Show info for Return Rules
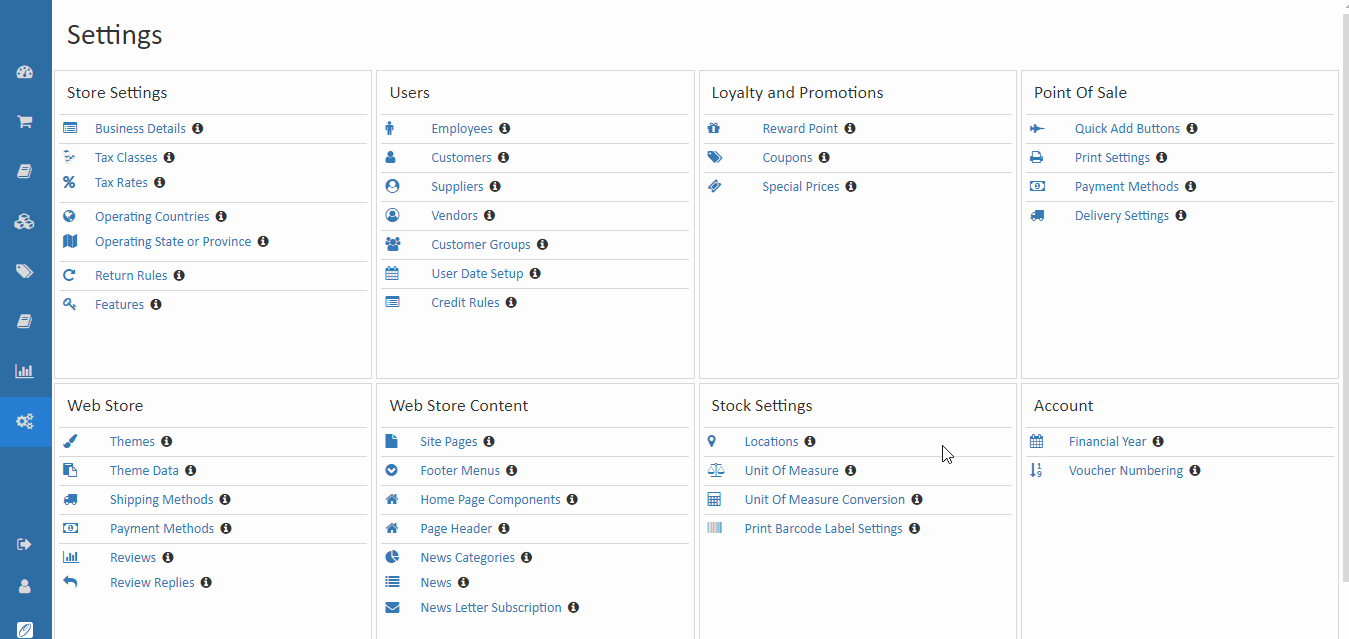The height and width of the screenshot is (639, 1349). coord(179,276)
